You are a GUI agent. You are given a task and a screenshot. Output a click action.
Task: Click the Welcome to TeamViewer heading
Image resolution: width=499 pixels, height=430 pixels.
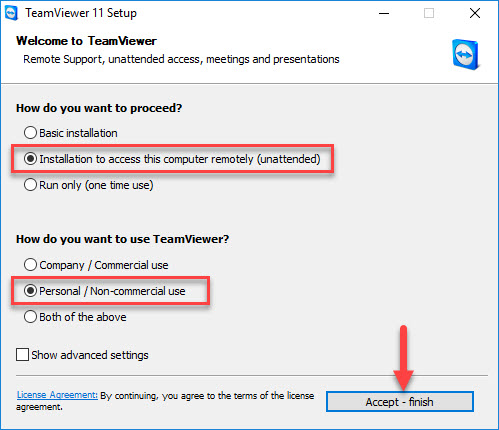[x=86, y=41]
